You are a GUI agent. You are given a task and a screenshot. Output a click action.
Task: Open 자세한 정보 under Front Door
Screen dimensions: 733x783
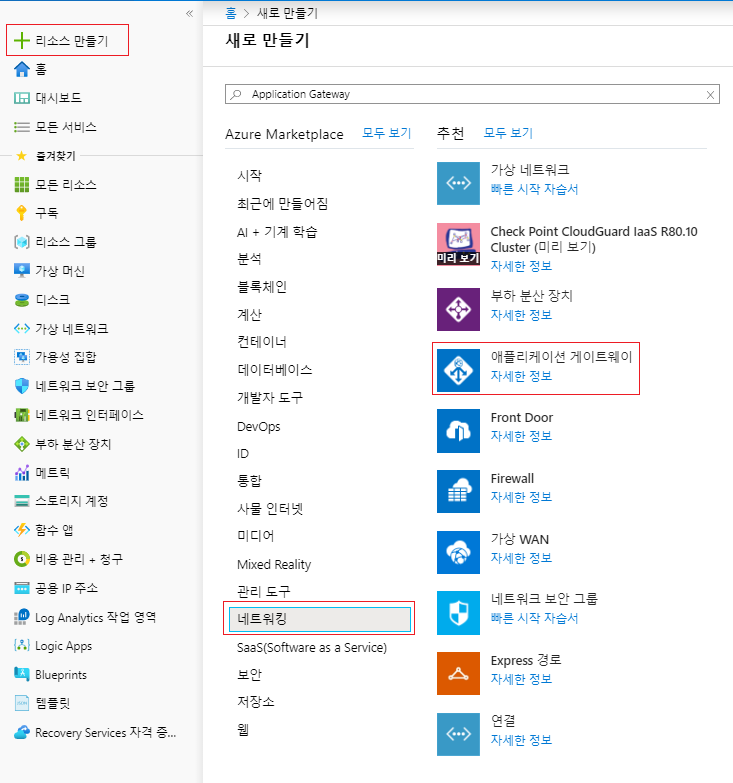coord(521,436)
